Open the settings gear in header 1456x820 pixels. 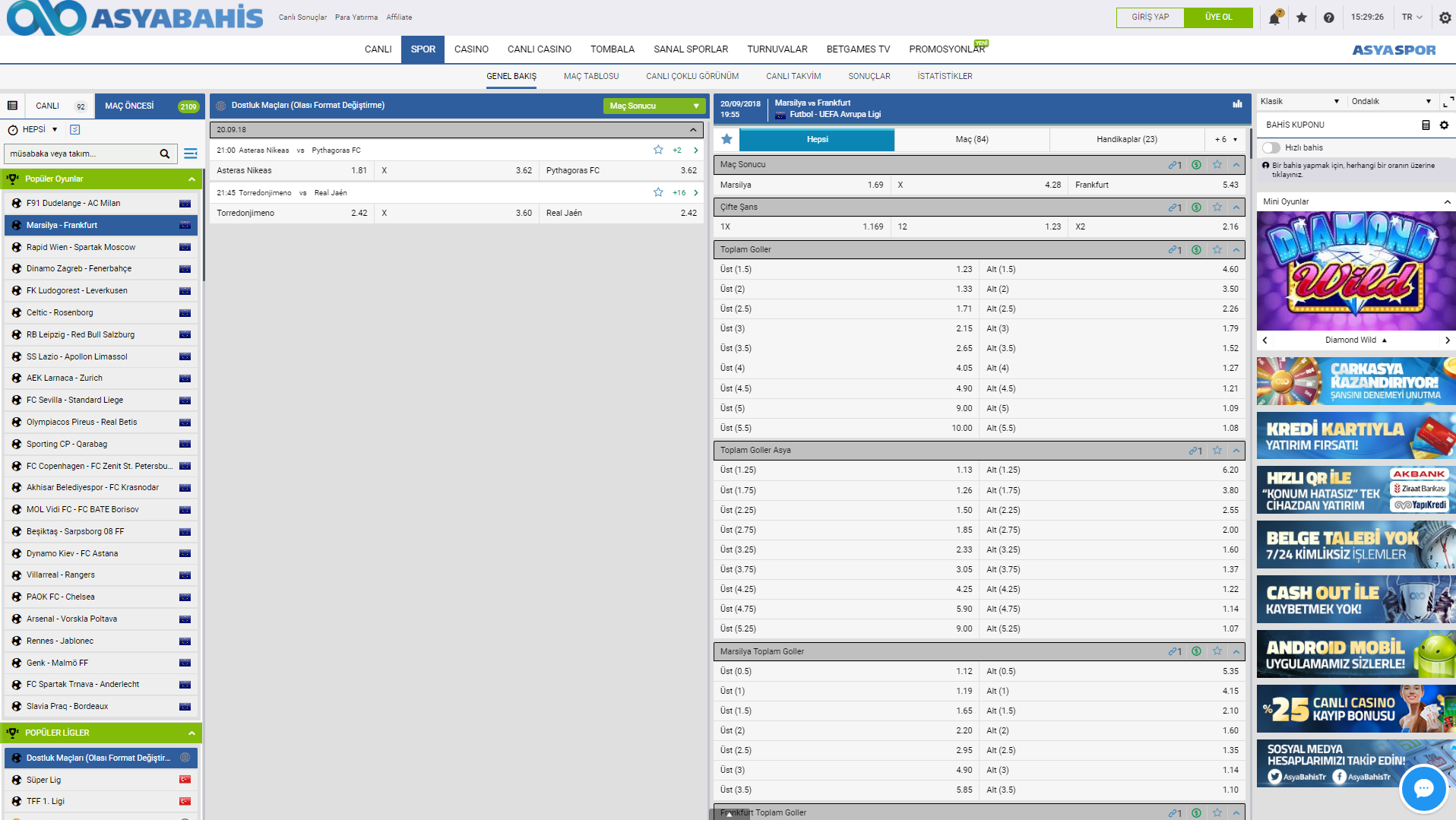[x=1445, y=17]
